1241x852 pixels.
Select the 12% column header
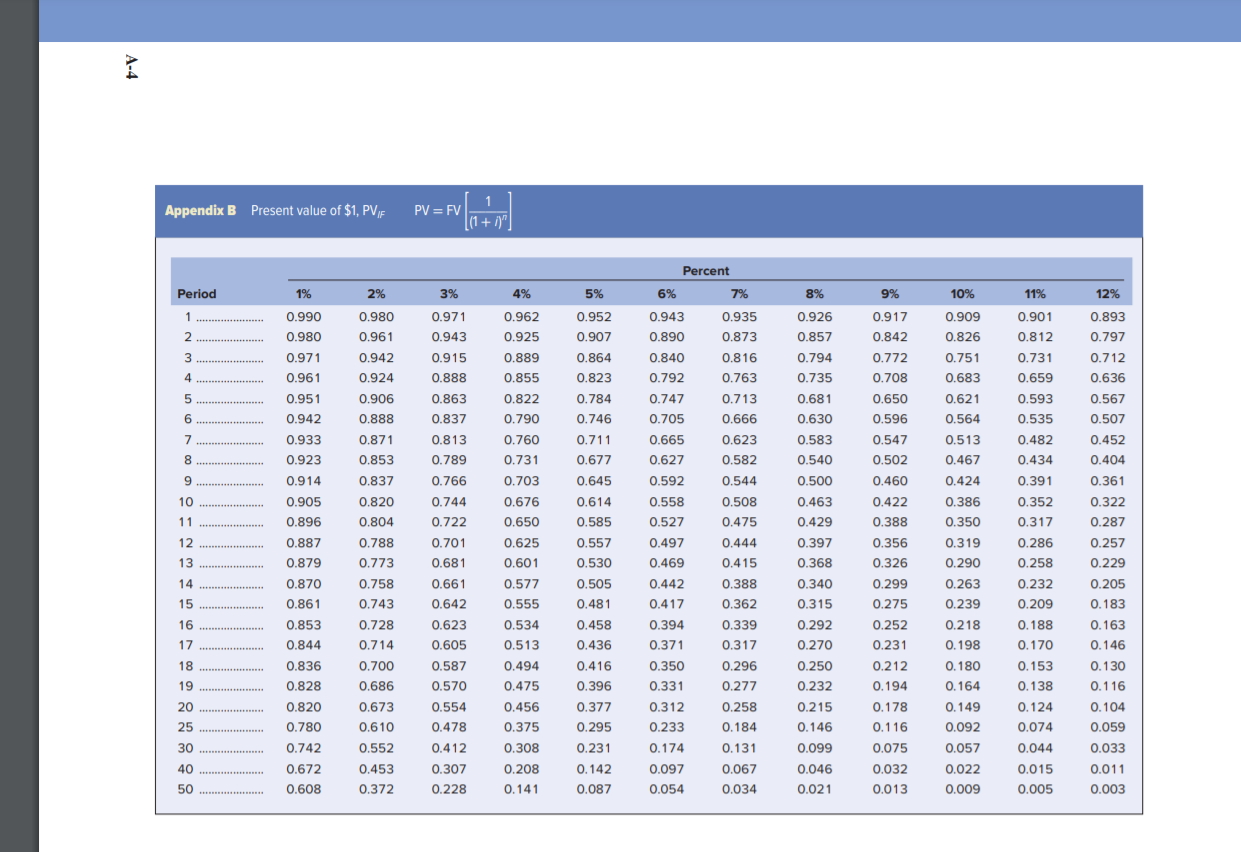1108,294
